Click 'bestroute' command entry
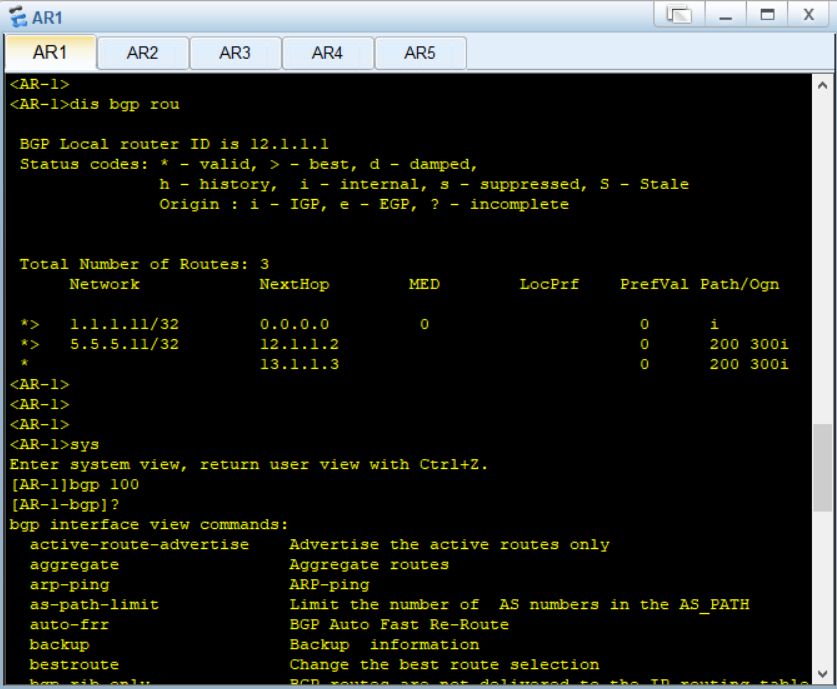Screen dimensions: 837x689 [x=74, y=664]
